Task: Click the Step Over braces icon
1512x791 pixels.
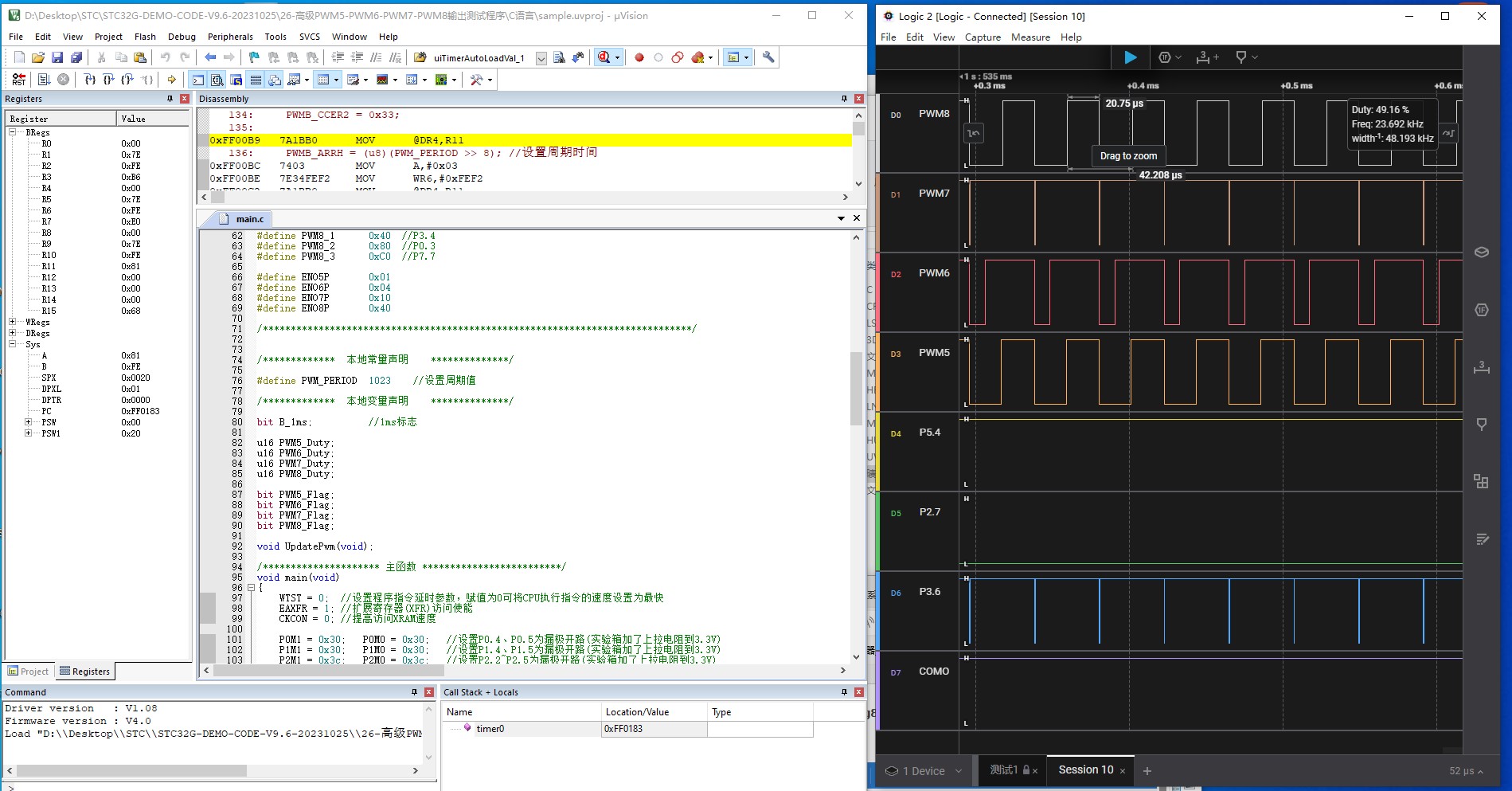Action: 108,80
